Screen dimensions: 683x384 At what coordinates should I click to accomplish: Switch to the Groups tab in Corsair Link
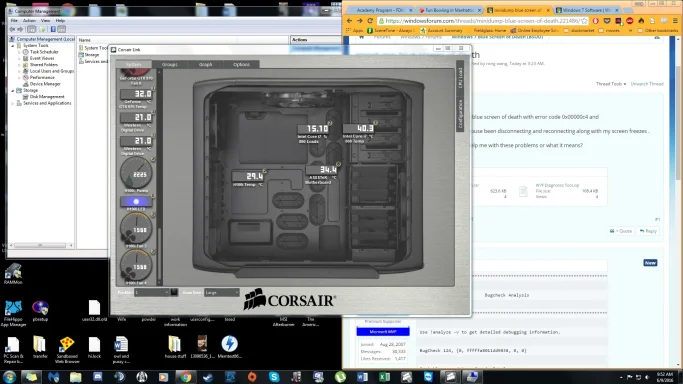coord(169,64)
